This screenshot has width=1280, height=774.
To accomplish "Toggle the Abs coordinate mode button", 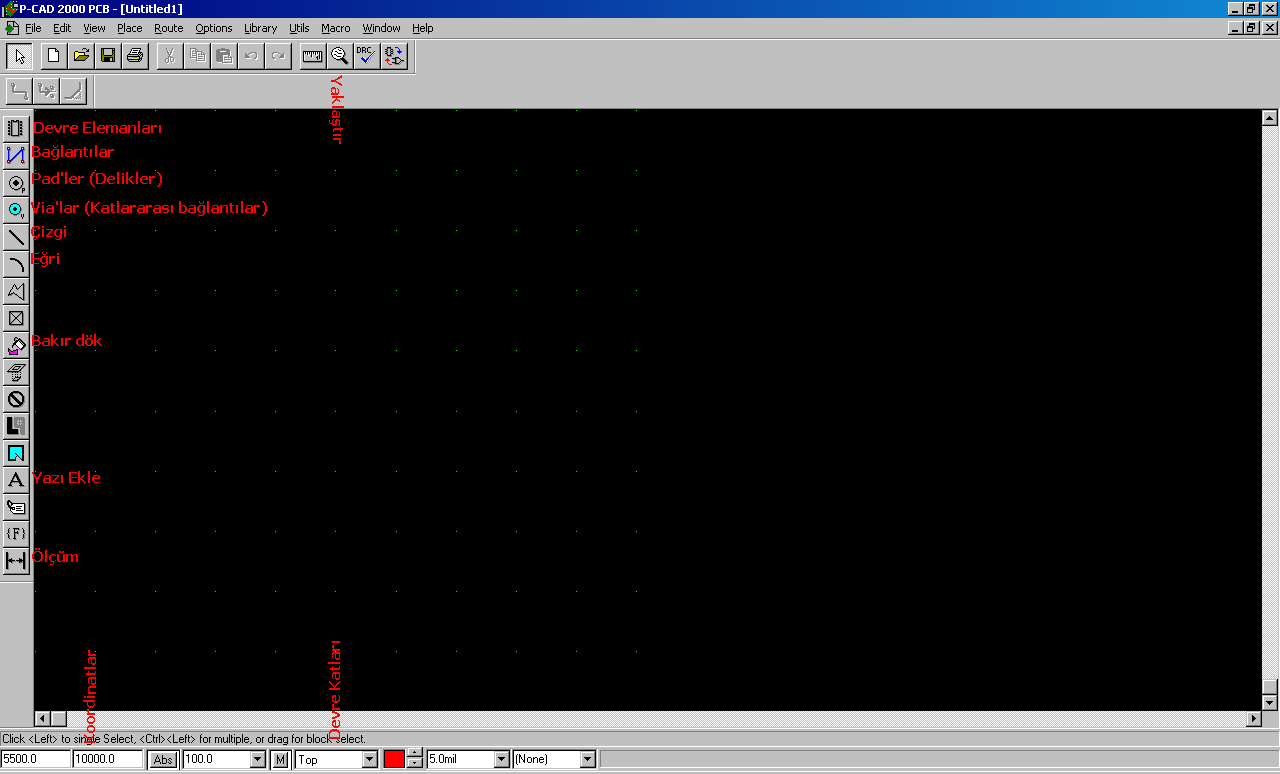I will 163,760.
